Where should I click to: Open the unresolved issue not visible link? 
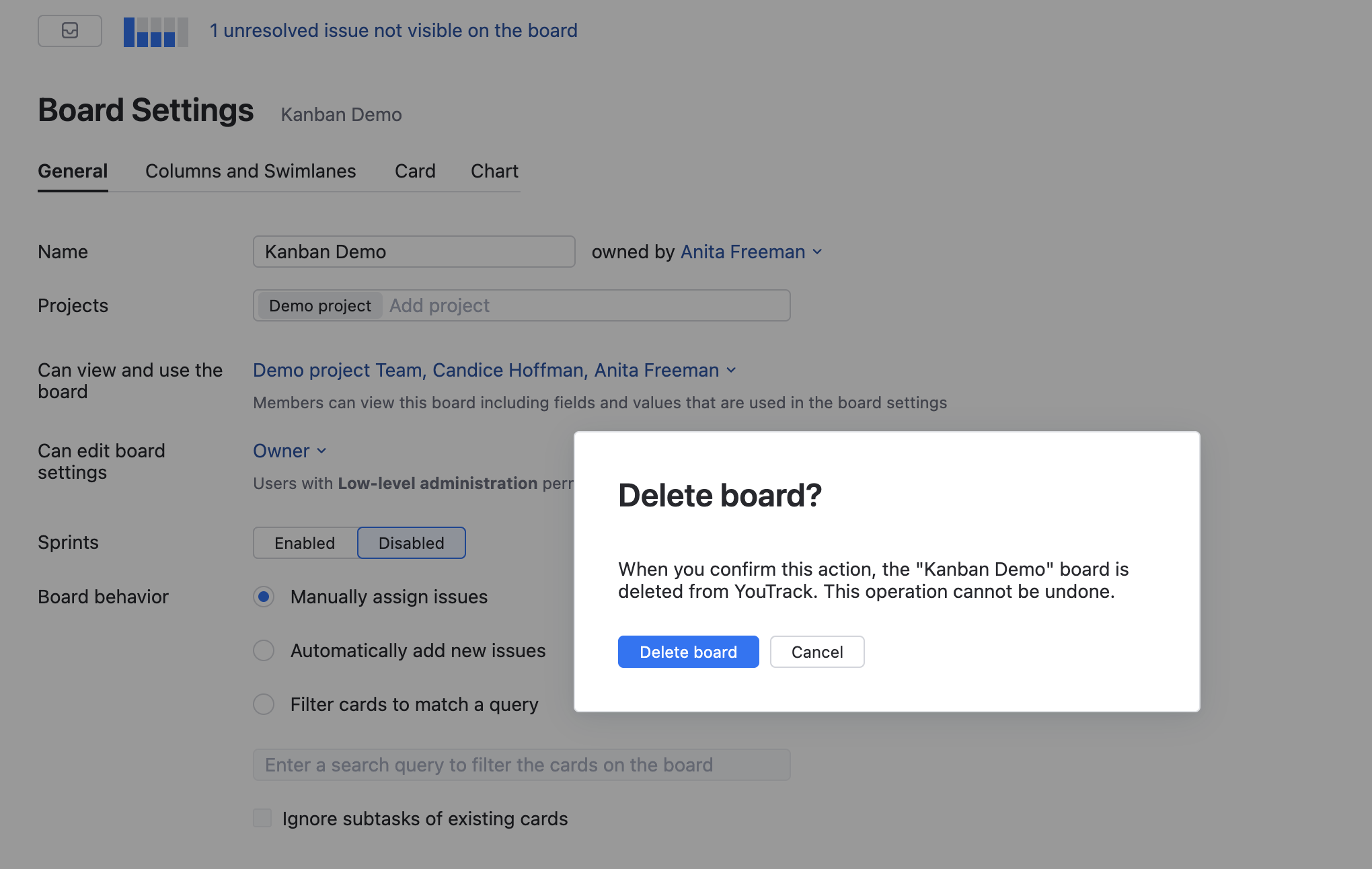click(393, 31)
